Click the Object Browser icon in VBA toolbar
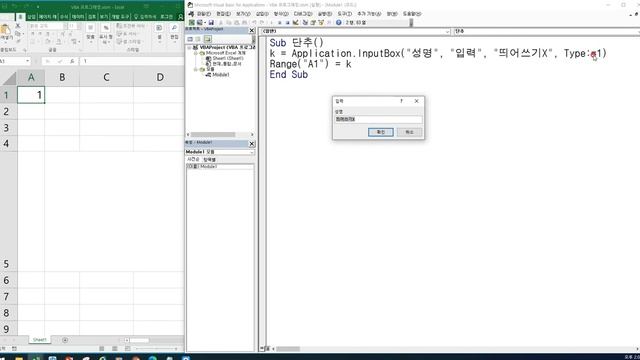This screenshot has width=640, height=360. (x=321, y=22)
